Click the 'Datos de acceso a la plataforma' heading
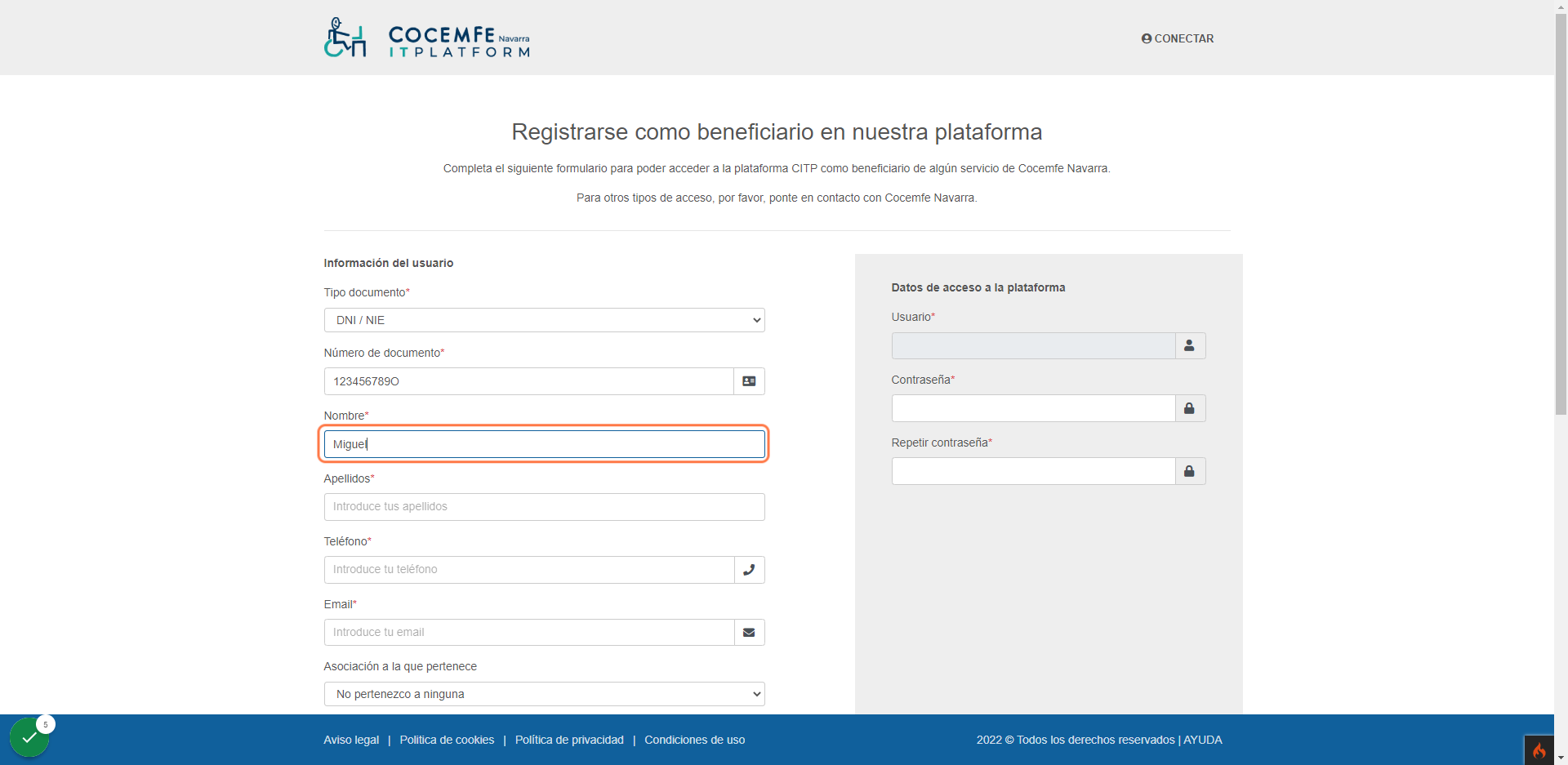The width and height of the screenshot is (1568, 765). pyautogui.click(x=978, y=287)
